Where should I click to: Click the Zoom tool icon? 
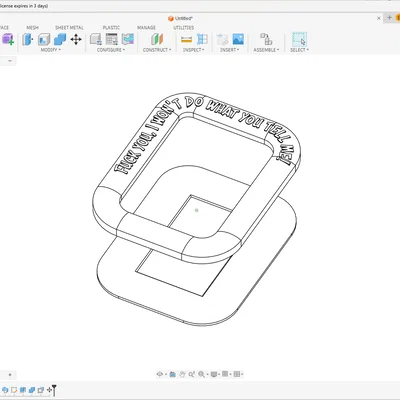click(191, 374)
